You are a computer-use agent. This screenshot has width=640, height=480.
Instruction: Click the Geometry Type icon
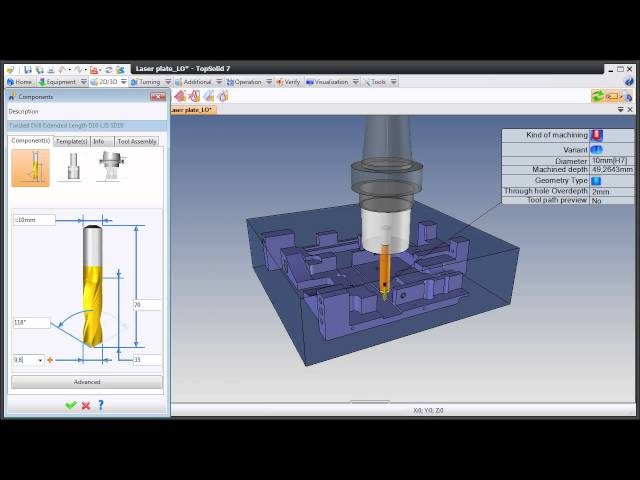[x=596, y=181]
